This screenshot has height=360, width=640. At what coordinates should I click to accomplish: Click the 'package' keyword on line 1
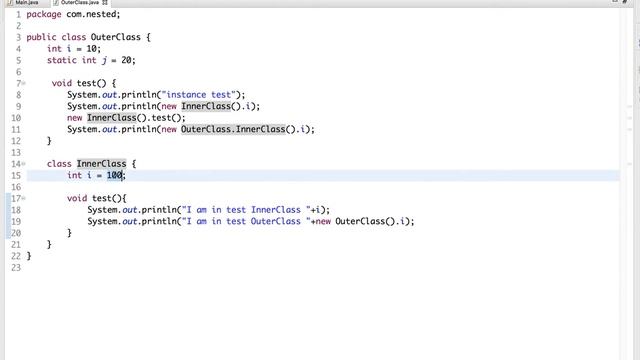[x=44, y=14]
